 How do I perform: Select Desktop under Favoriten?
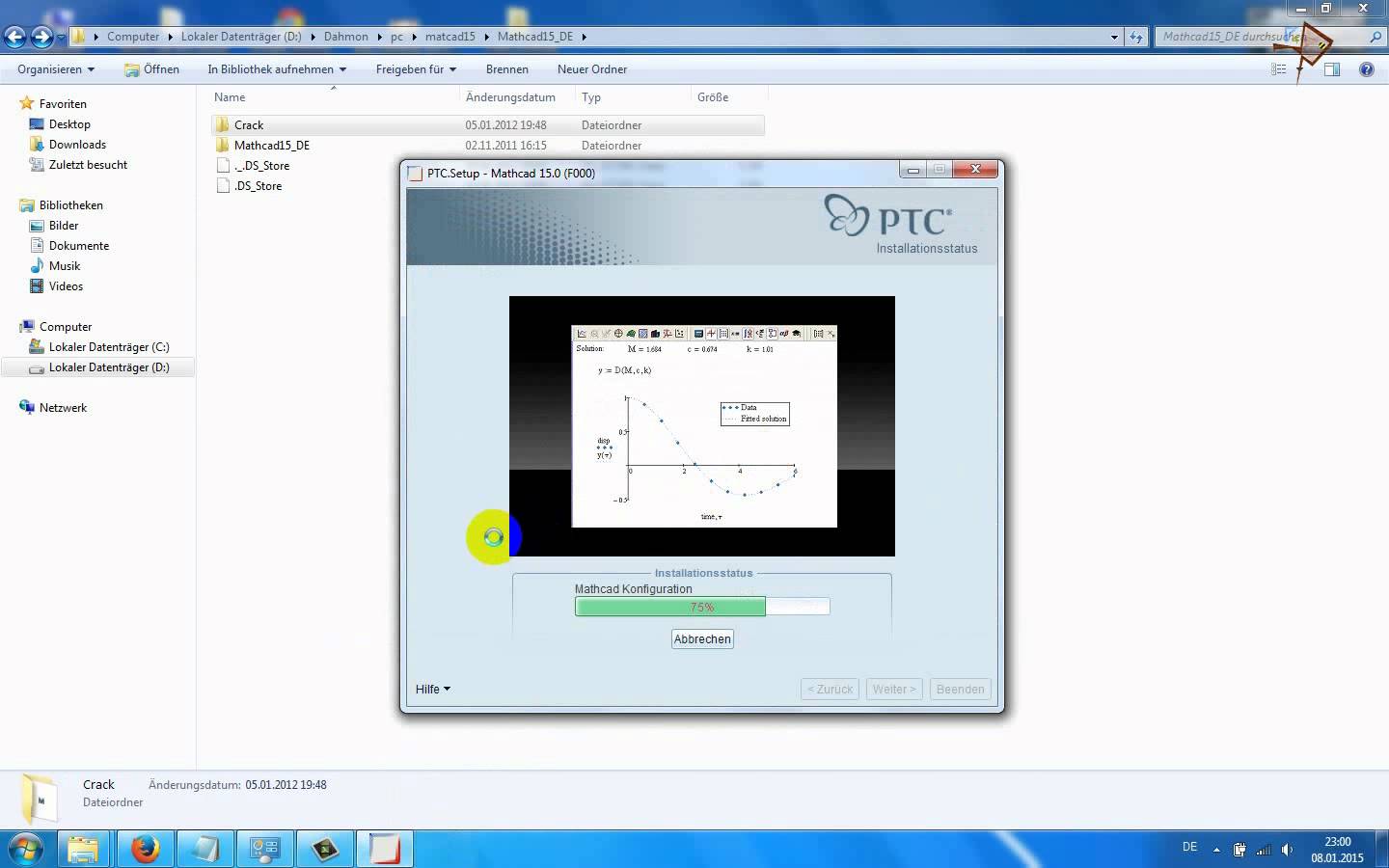point(69,124)
